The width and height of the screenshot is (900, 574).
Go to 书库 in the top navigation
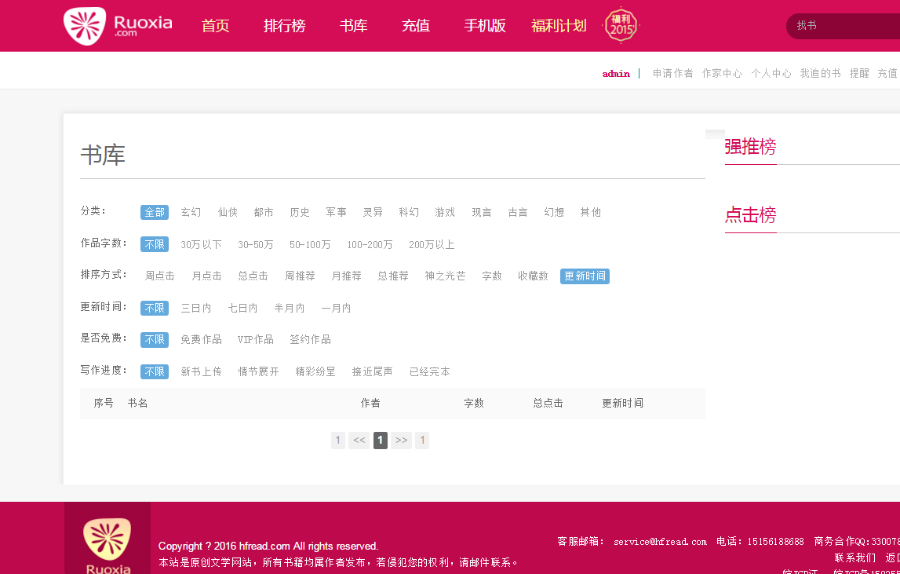tap(353, 26)
